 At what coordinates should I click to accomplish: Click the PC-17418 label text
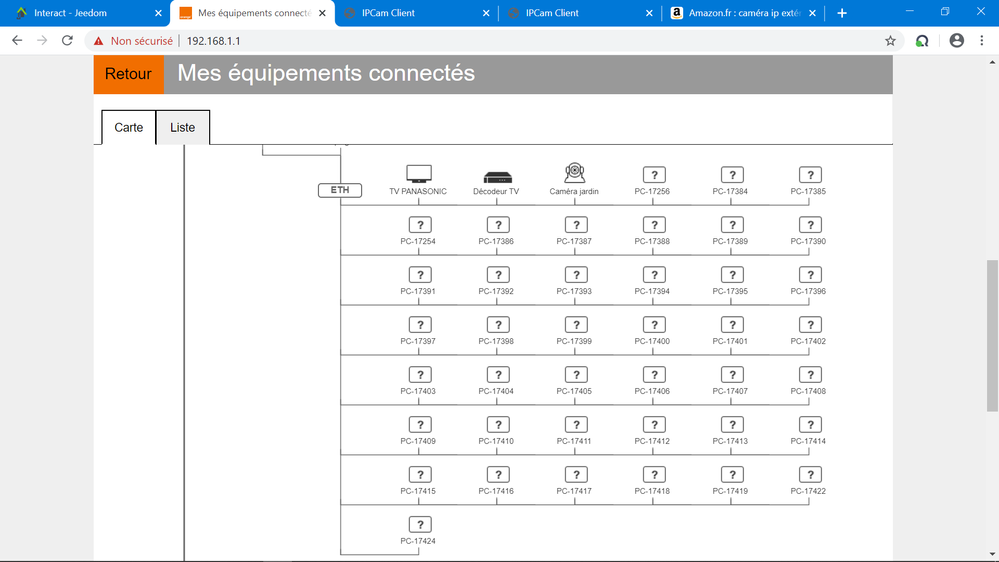point(652,491)
